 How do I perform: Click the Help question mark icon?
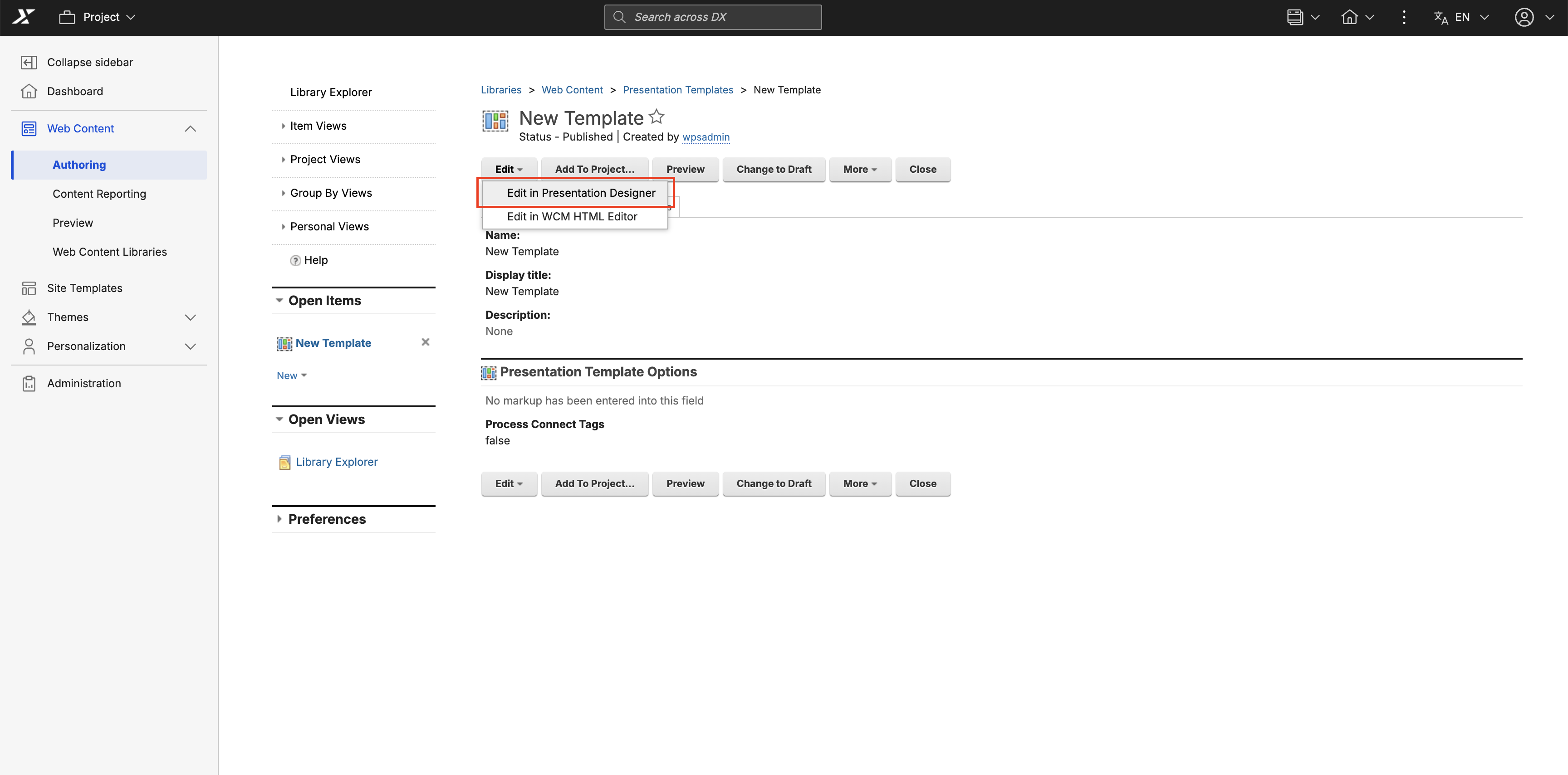295,260
